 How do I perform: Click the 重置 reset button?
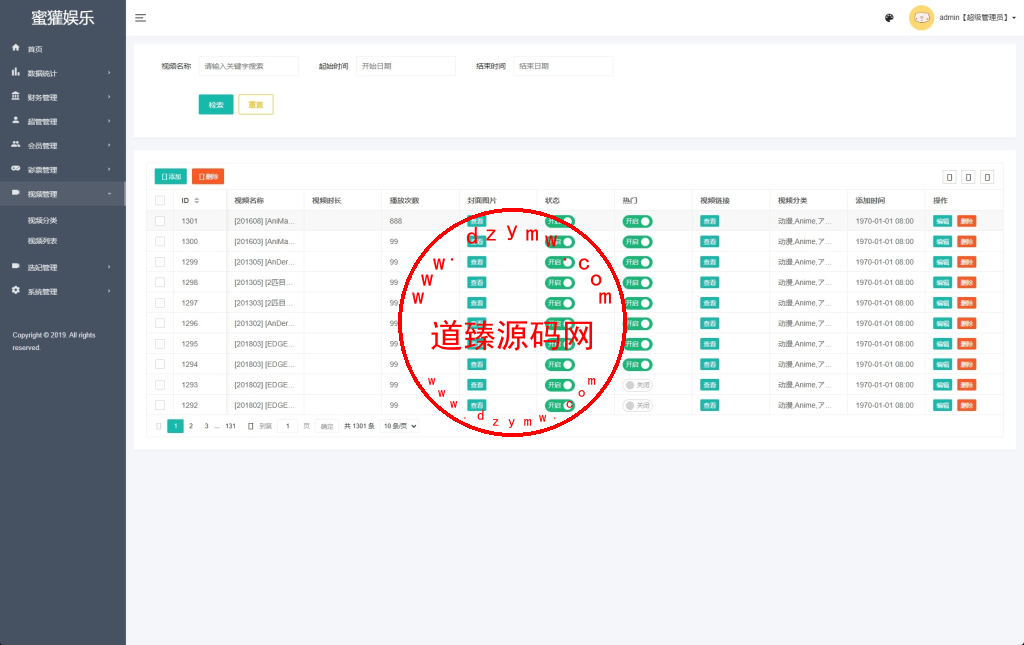(256, 104)
